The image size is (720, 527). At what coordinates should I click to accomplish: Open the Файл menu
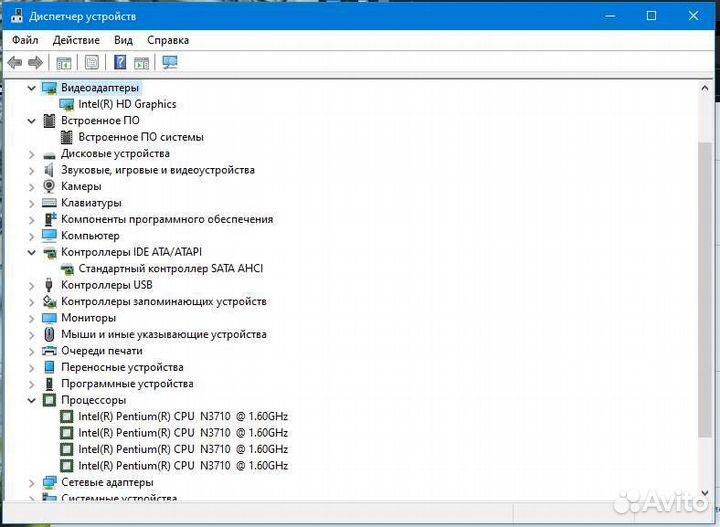(25, 40)
